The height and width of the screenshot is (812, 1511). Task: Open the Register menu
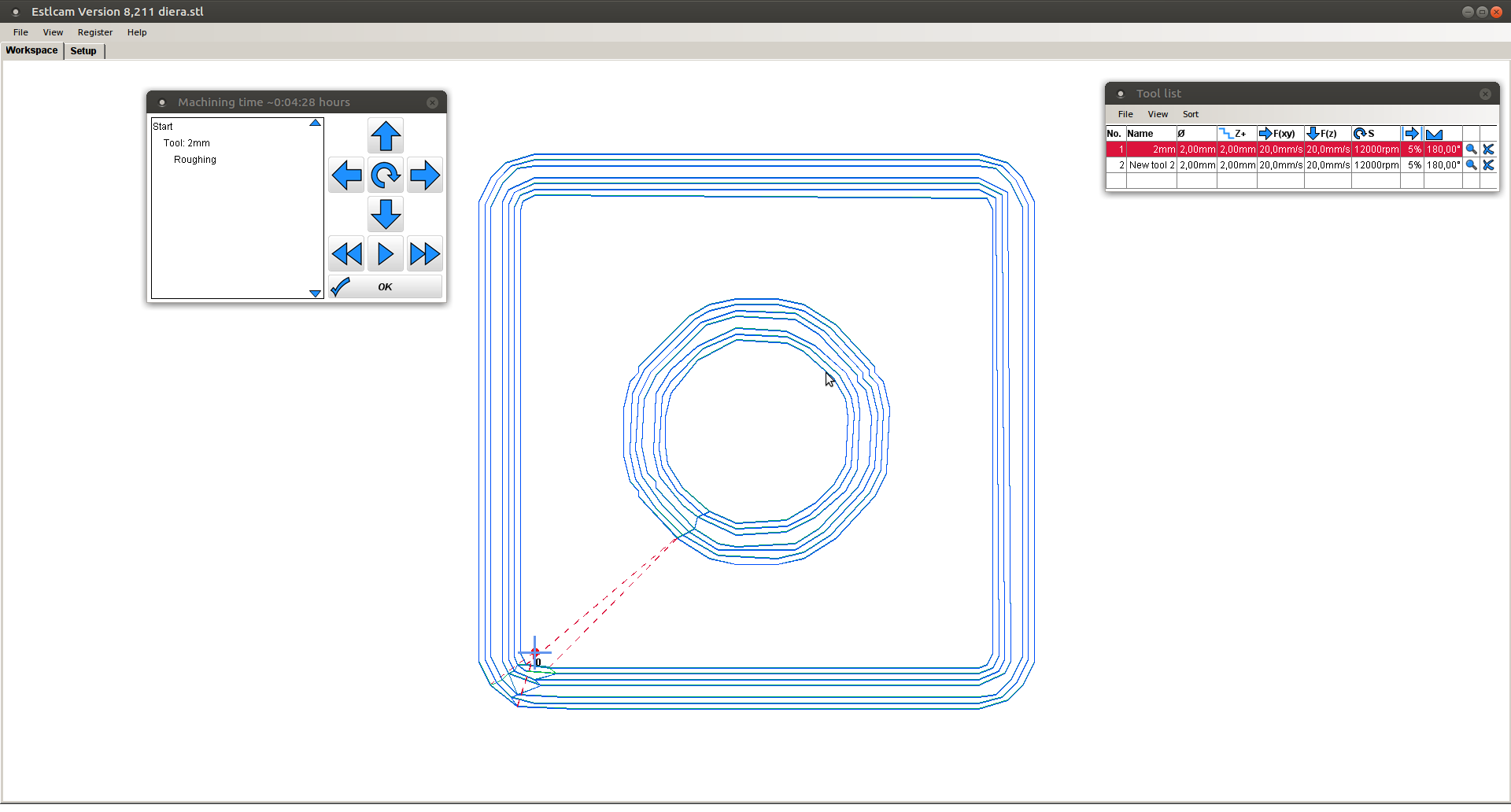coord(94,32)
